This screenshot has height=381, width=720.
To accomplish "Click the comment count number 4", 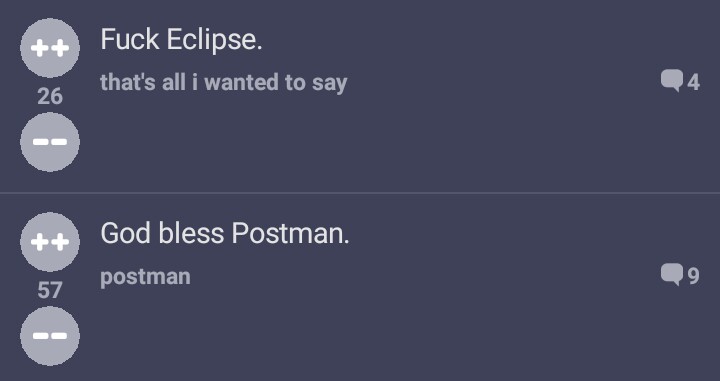I will [x=693, y=83].
